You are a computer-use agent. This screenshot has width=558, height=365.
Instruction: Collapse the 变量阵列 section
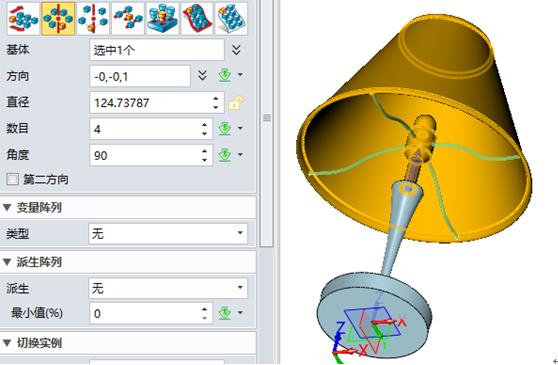pos(7,207)
